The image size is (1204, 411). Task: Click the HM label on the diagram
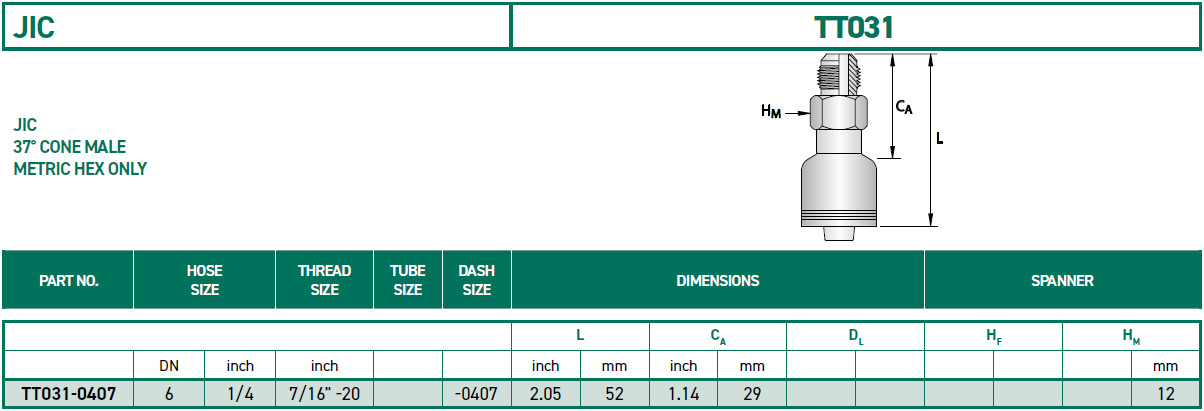point(771,114)
